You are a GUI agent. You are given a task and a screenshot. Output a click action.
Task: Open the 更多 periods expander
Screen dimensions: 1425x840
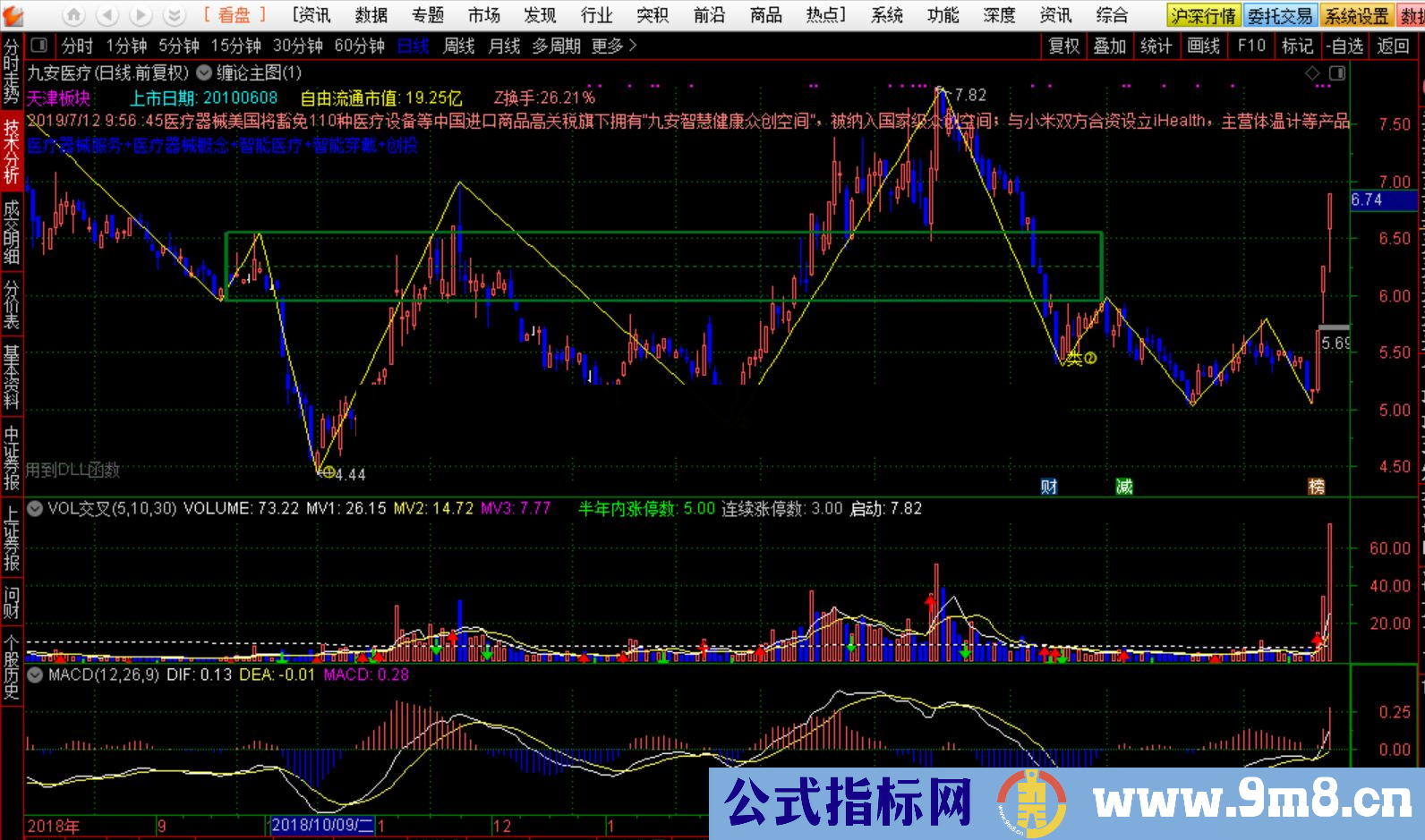coord(614,45)
